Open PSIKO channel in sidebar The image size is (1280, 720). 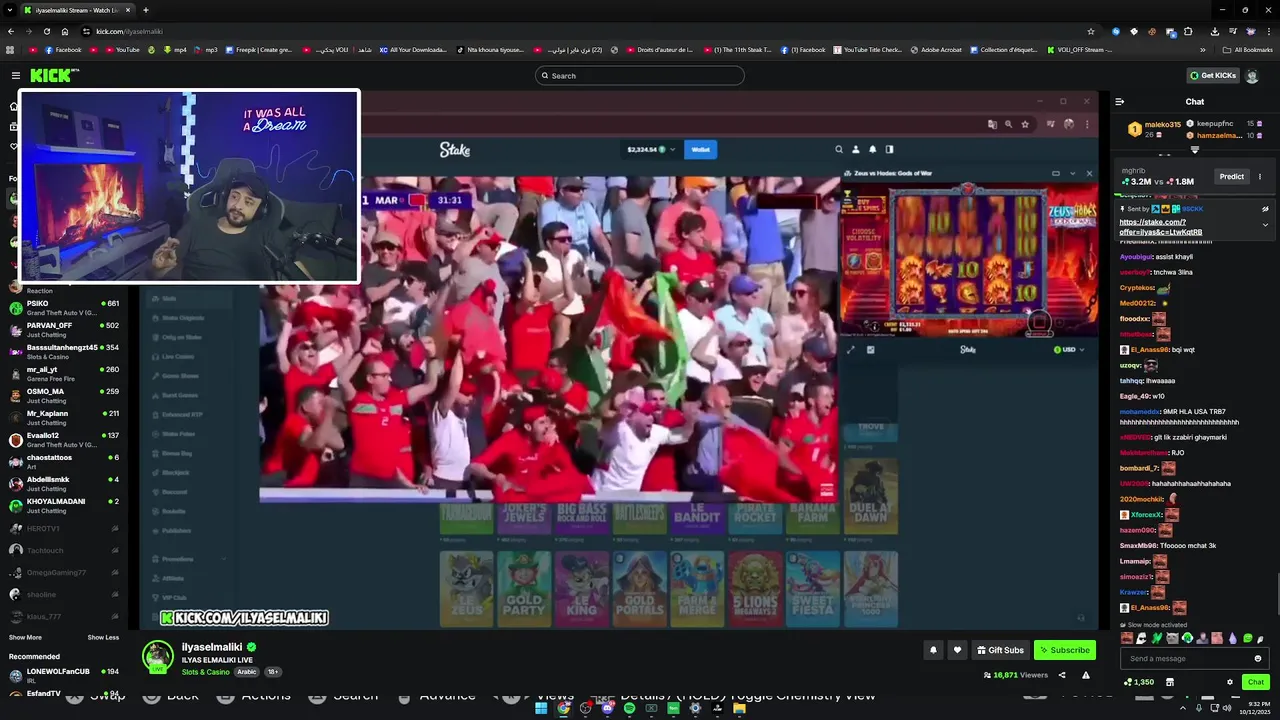[x=65, y=308]
